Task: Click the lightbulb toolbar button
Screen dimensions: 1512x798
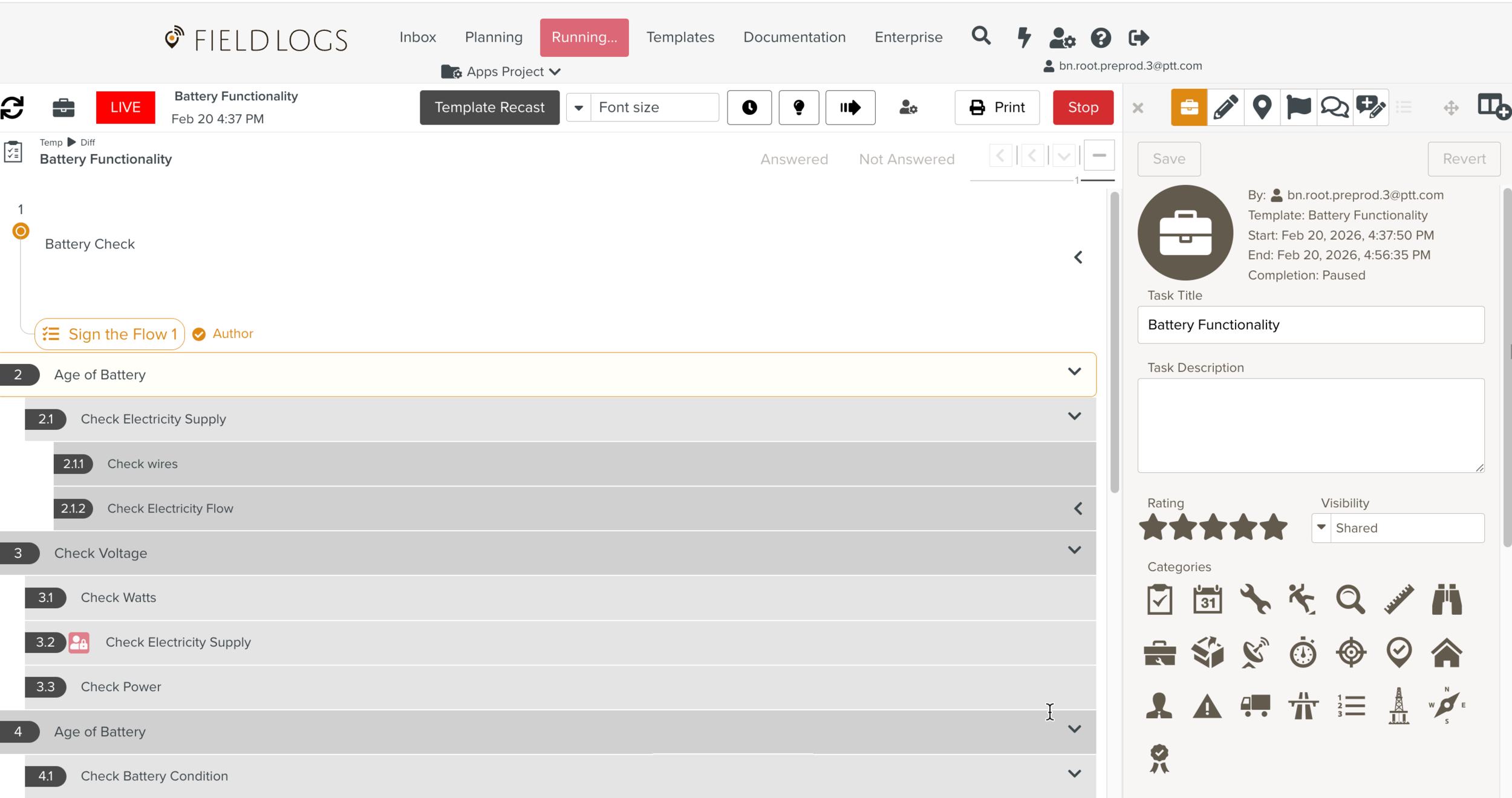Action: click(798, 108)
